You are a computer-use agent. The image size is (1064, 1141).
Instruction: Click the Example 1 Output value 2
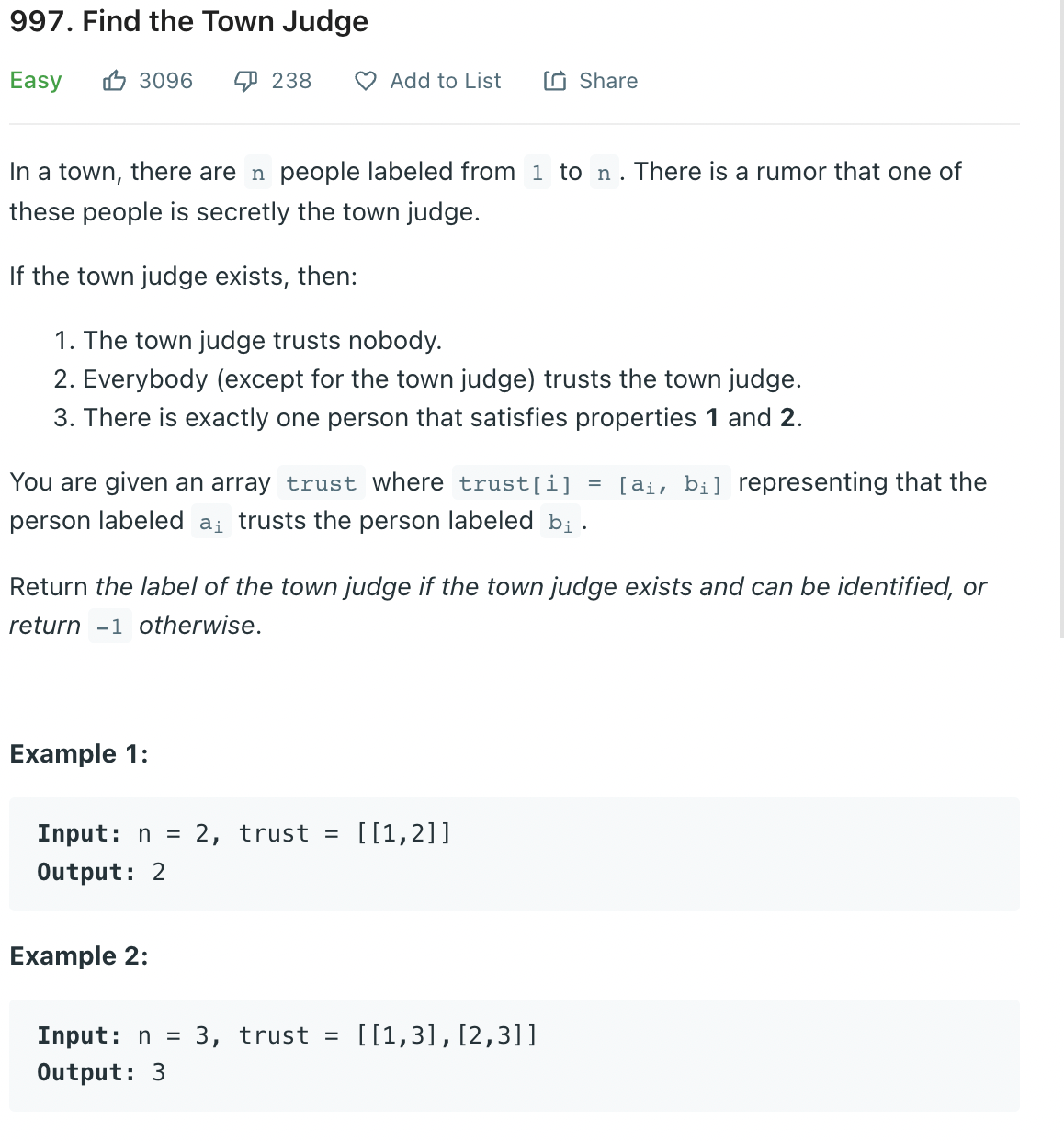pyautogui.click(x=159, y=872)
